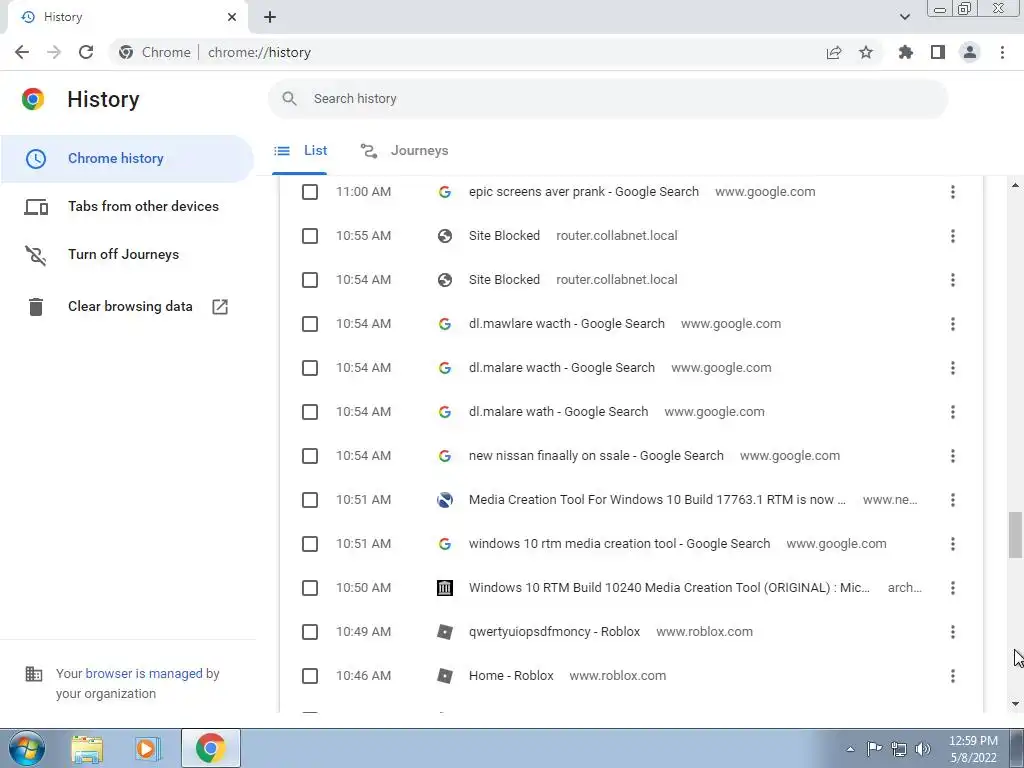The height and width of the screenshot is (768, 1024).
Task: Click the Google icon for epic screens aver prank
Action: tap(445, 192)
